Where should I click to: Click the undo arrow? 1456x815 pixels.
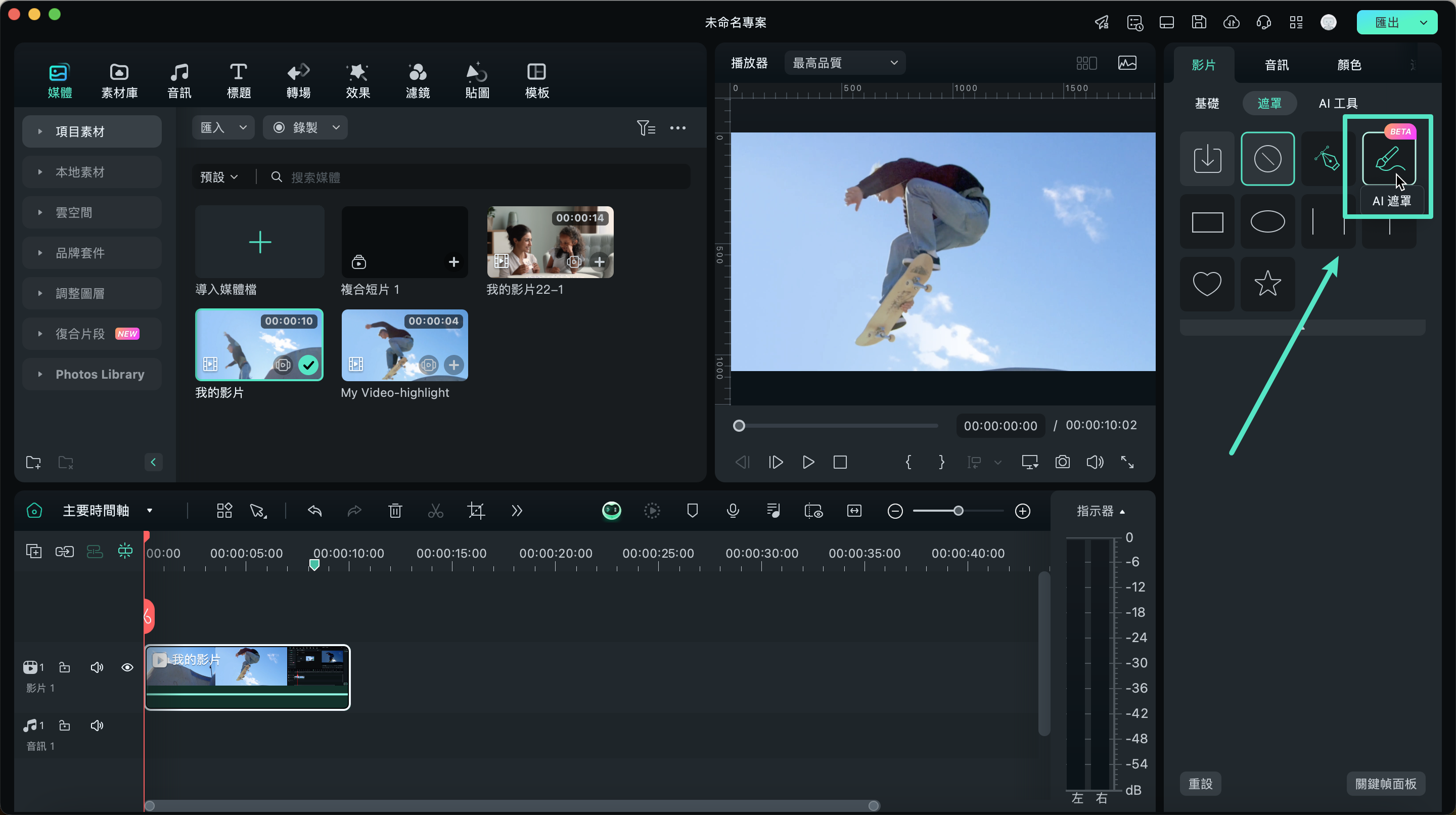pyautogui.click(x=315, y=511)
